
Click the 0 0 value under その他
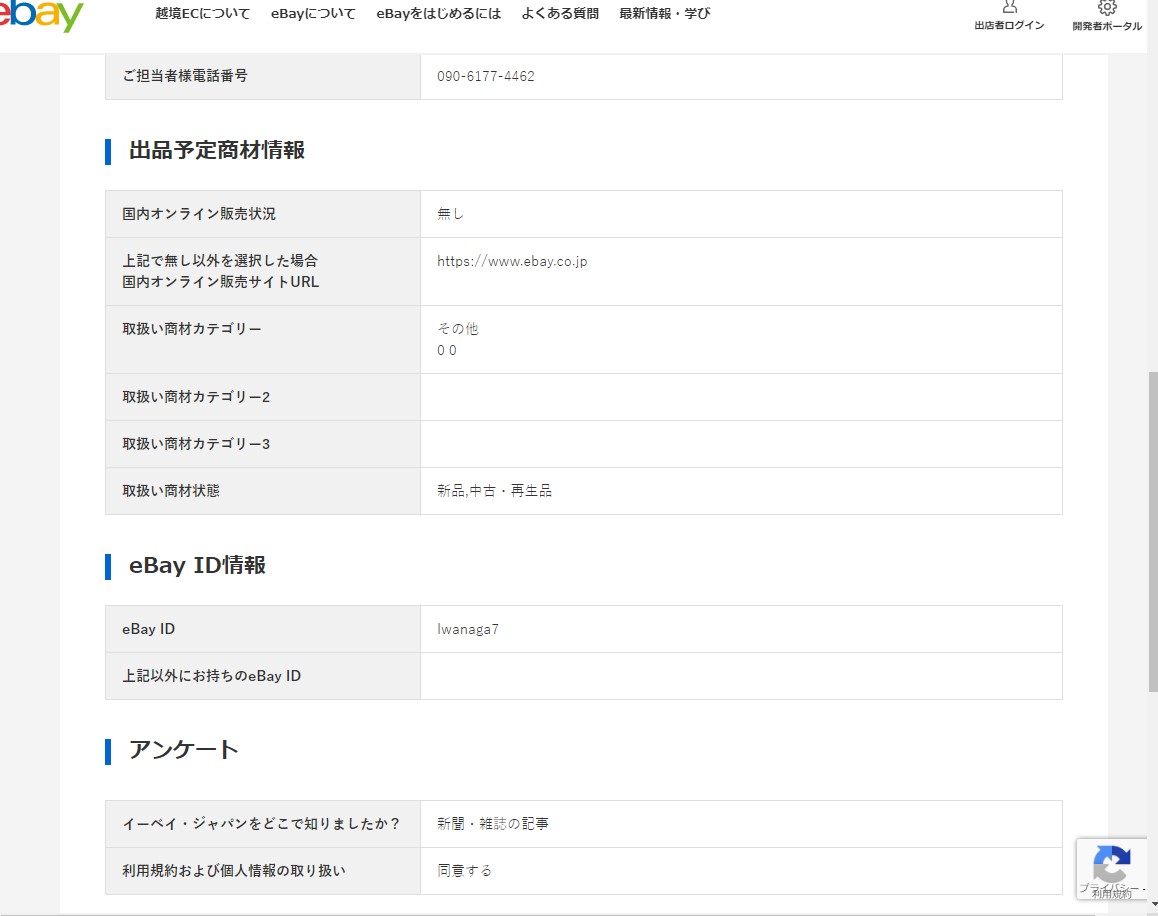click(x=446, y=350)
